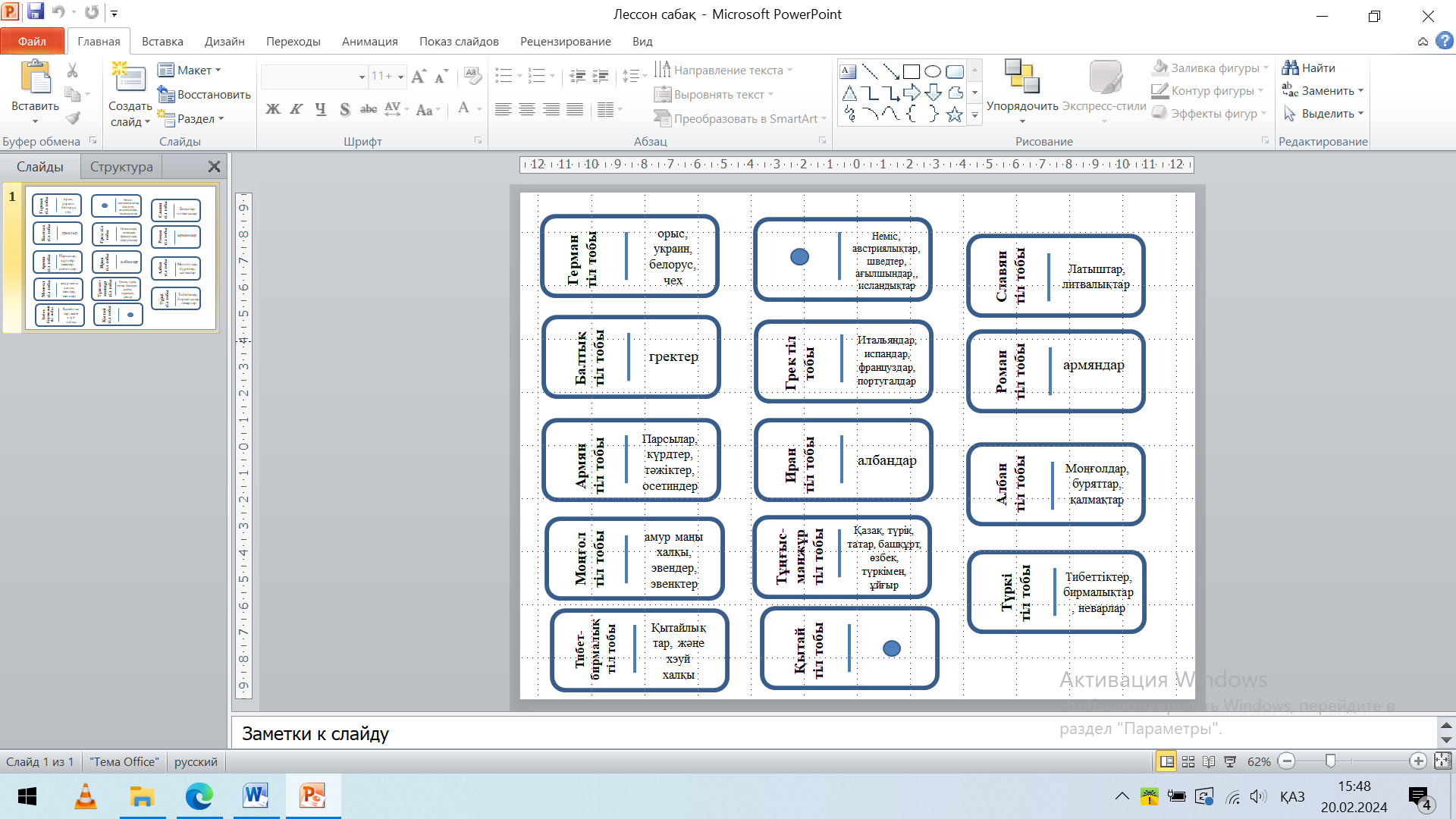Switch to Slide Sorter view icon

(x=1188, y=761)
